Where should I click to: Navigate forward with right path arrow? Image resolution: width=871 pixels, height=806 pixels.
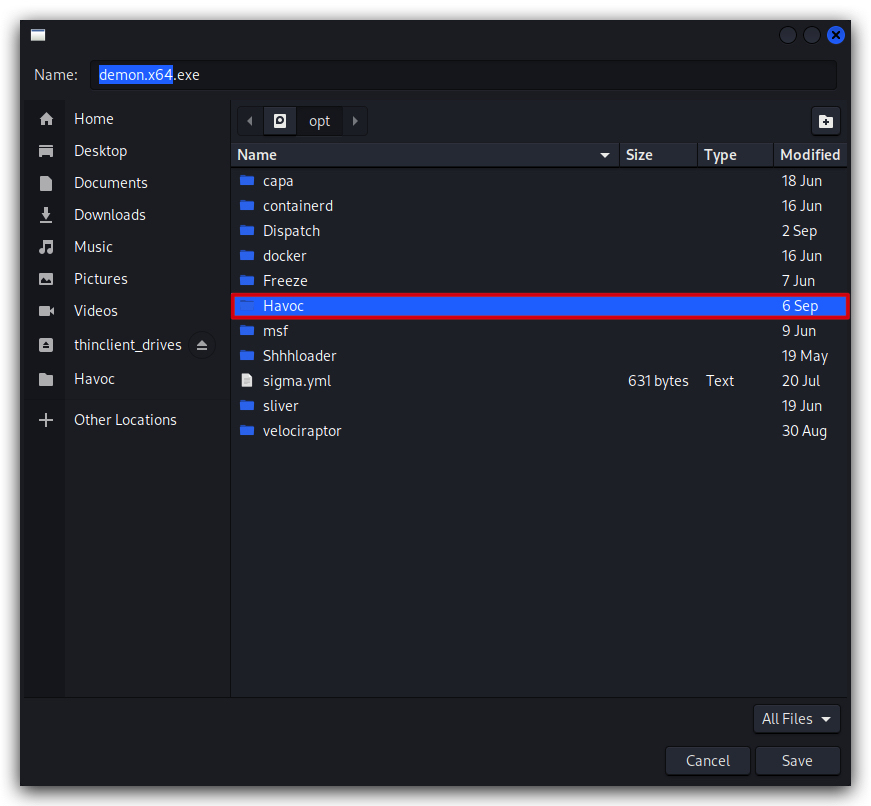[355, 121]
